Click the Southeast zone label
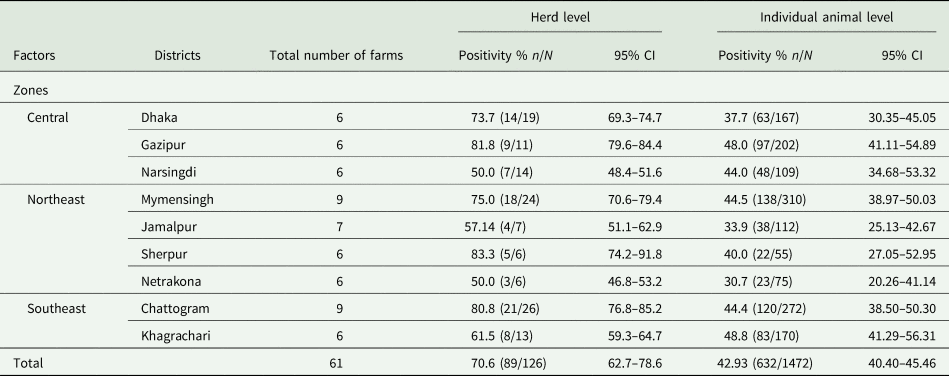Image resolution: width=949 pixels, height=376 pixels. click(x=56, y=309)
